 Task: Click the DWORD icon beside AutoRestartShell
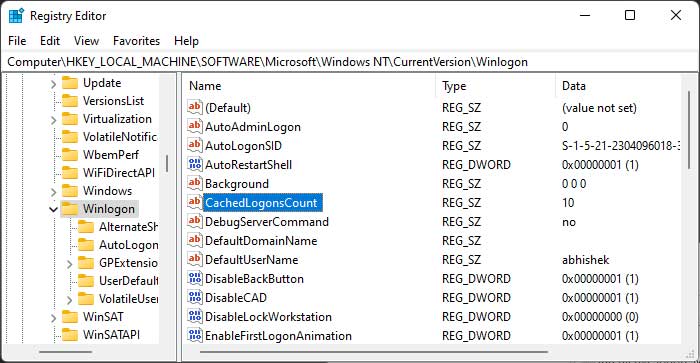click(x=195, y=164)
